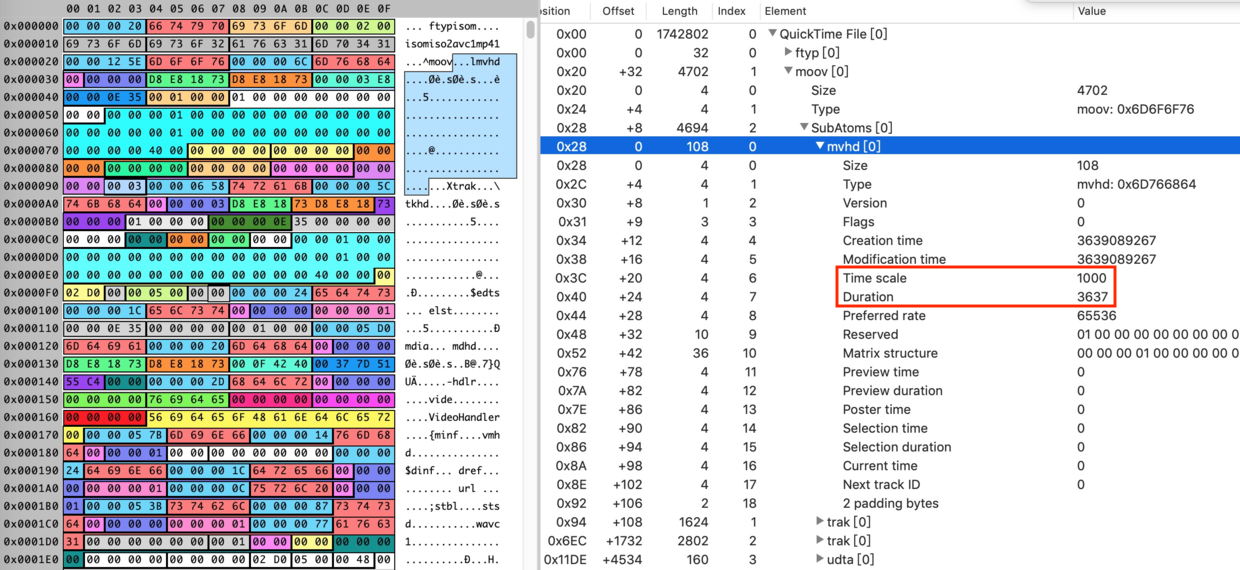1240x570 pixels.
Task: Sort by the Index column header
Action: (x=732, y=11)
